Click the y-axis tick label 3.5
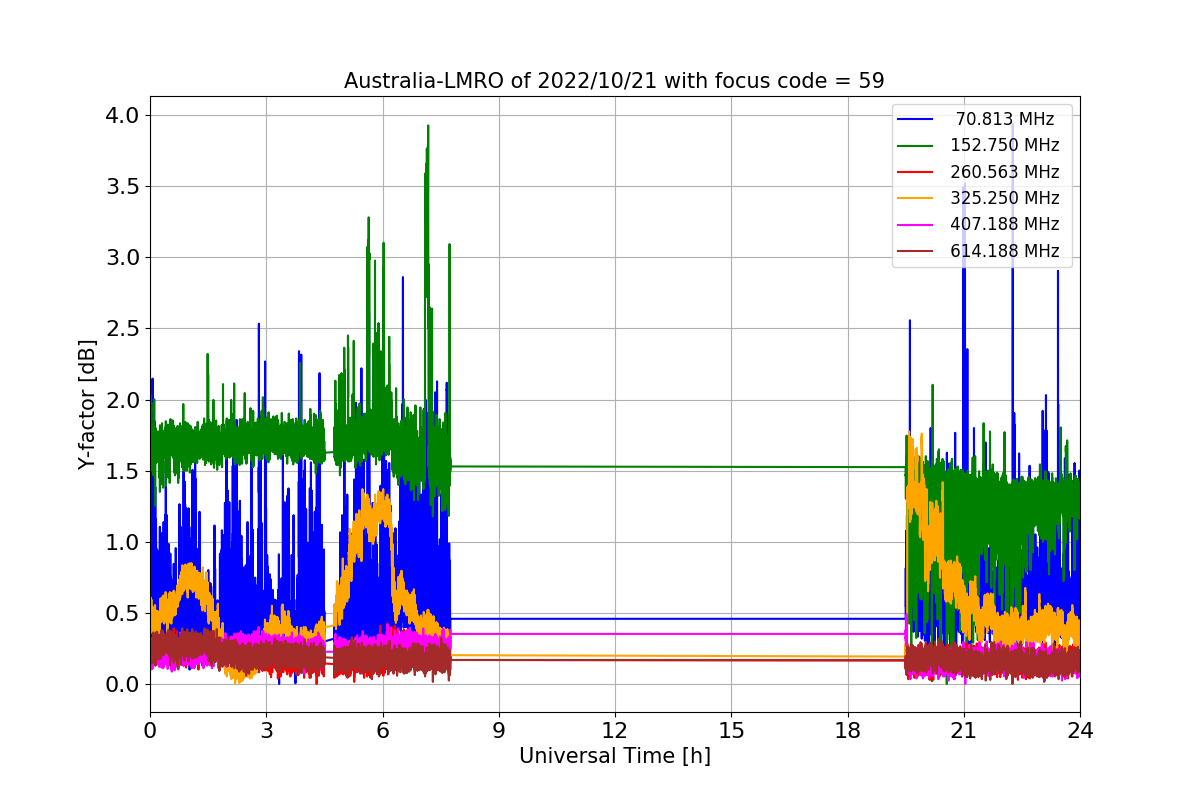Screen dimensions: 1200x800 click(x=123, y=186)
